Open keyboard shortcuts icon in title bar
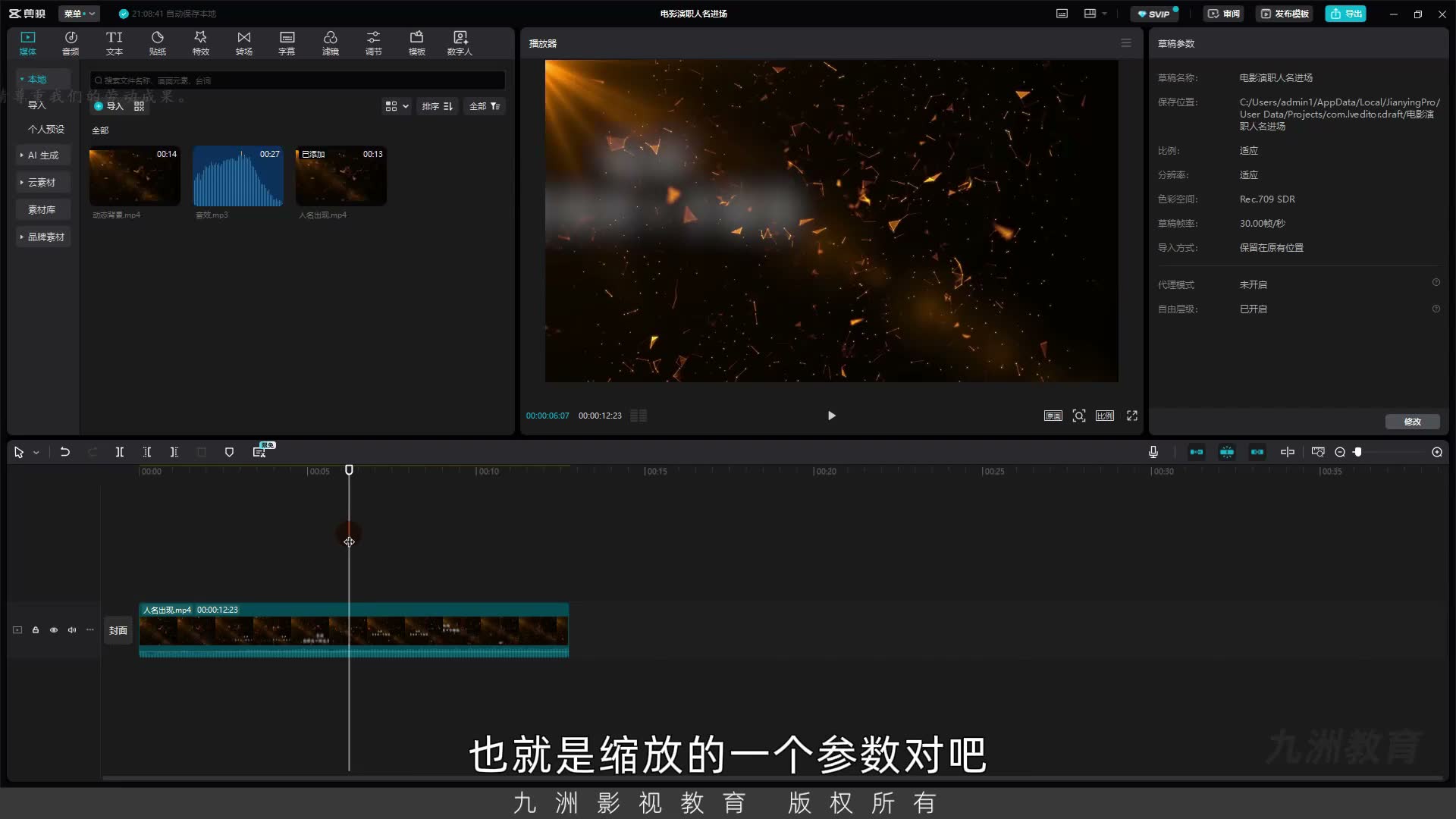This screenshot has width=1456, height=819. tap(1062, 14)
